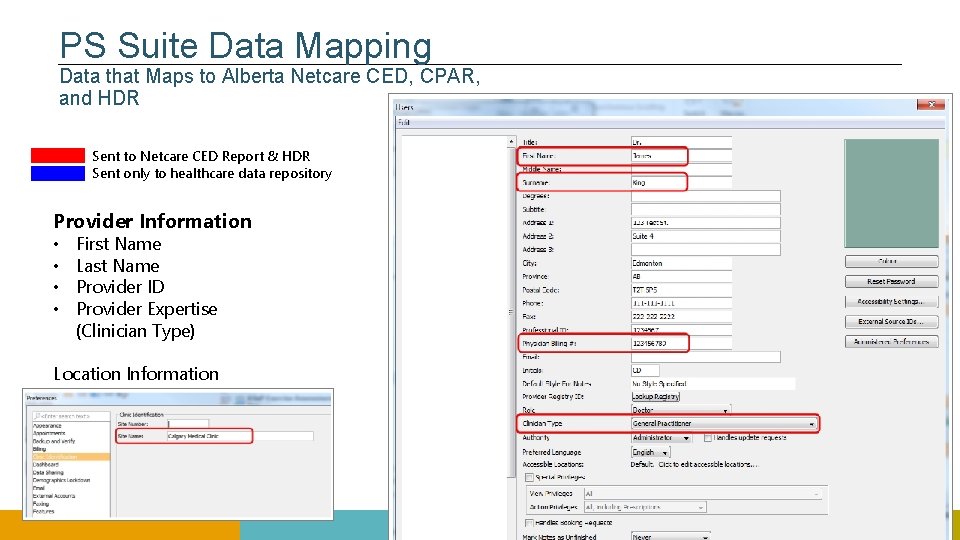This screenshot has width=960, height=540.
Task: Open Accessibility Settings button
Action: pyautogui.click(x=891, y=302)
